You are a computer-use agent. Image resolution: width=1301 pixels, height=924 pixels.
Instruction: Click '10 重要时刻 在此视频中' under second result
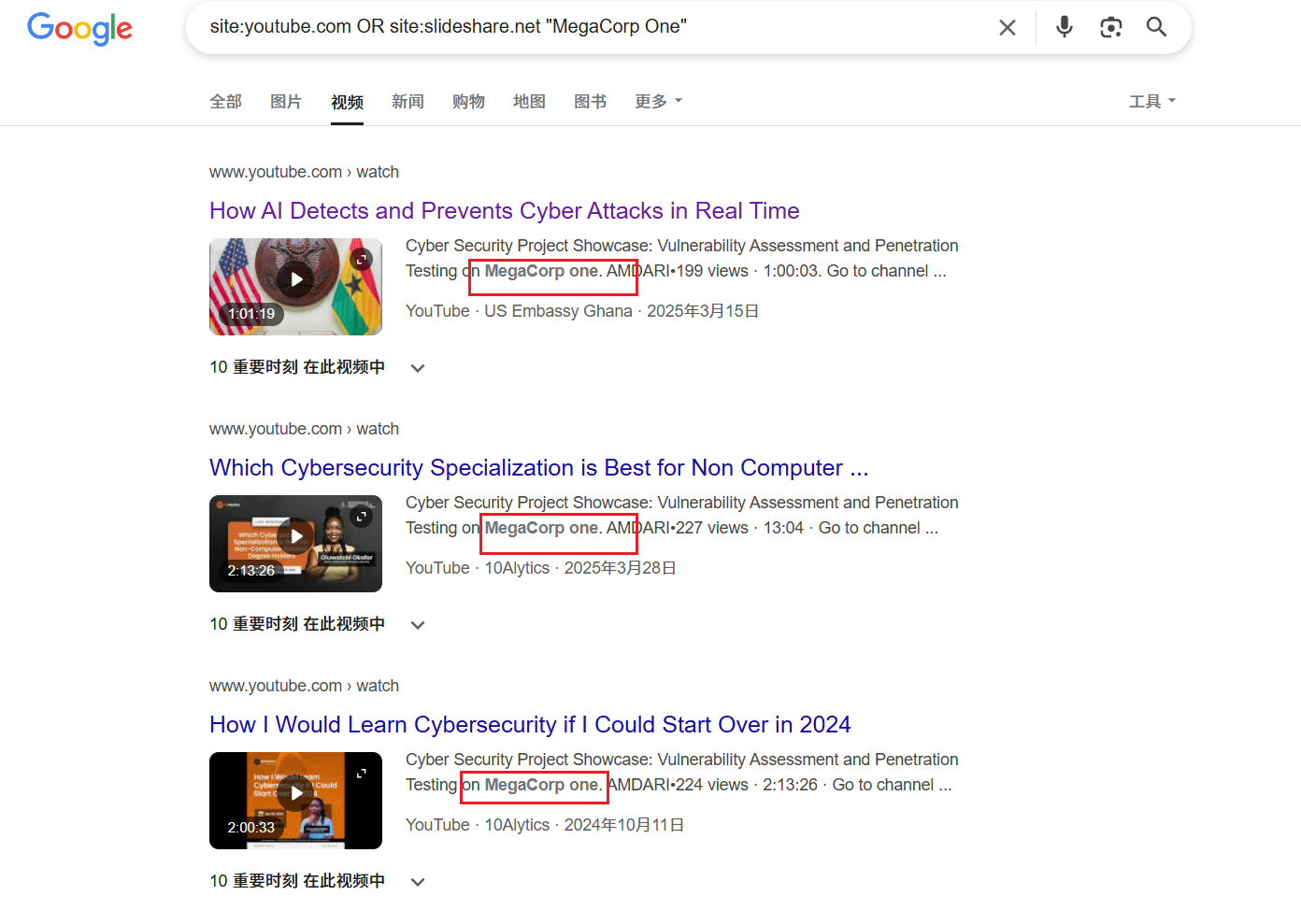click(297, 624)
